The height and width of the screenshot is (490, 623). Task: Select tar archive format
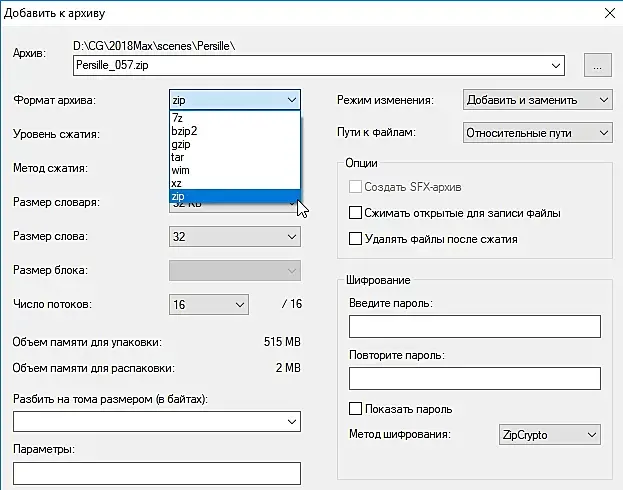pyautogui.click(x=177, y=157)
